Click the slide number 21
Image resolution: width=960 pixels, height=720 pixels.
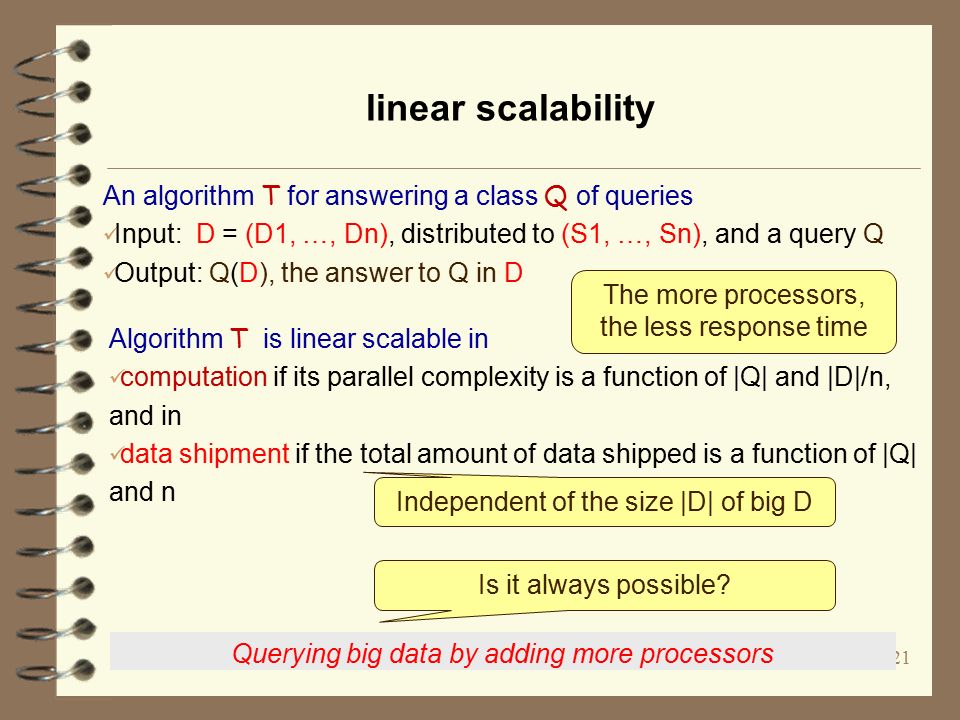(902, 658)
